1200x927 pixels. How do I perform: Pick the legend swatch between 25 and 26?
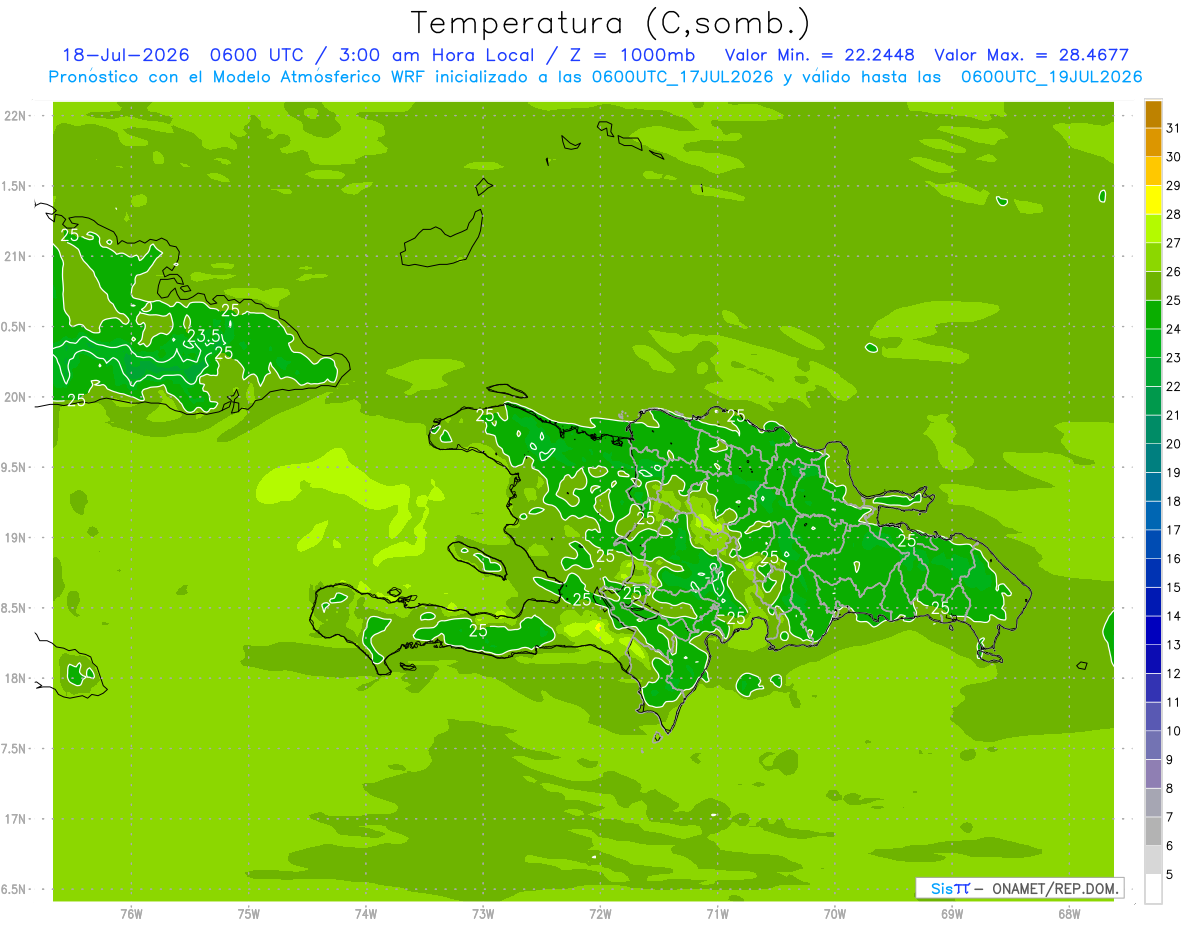pos(1154,286)
